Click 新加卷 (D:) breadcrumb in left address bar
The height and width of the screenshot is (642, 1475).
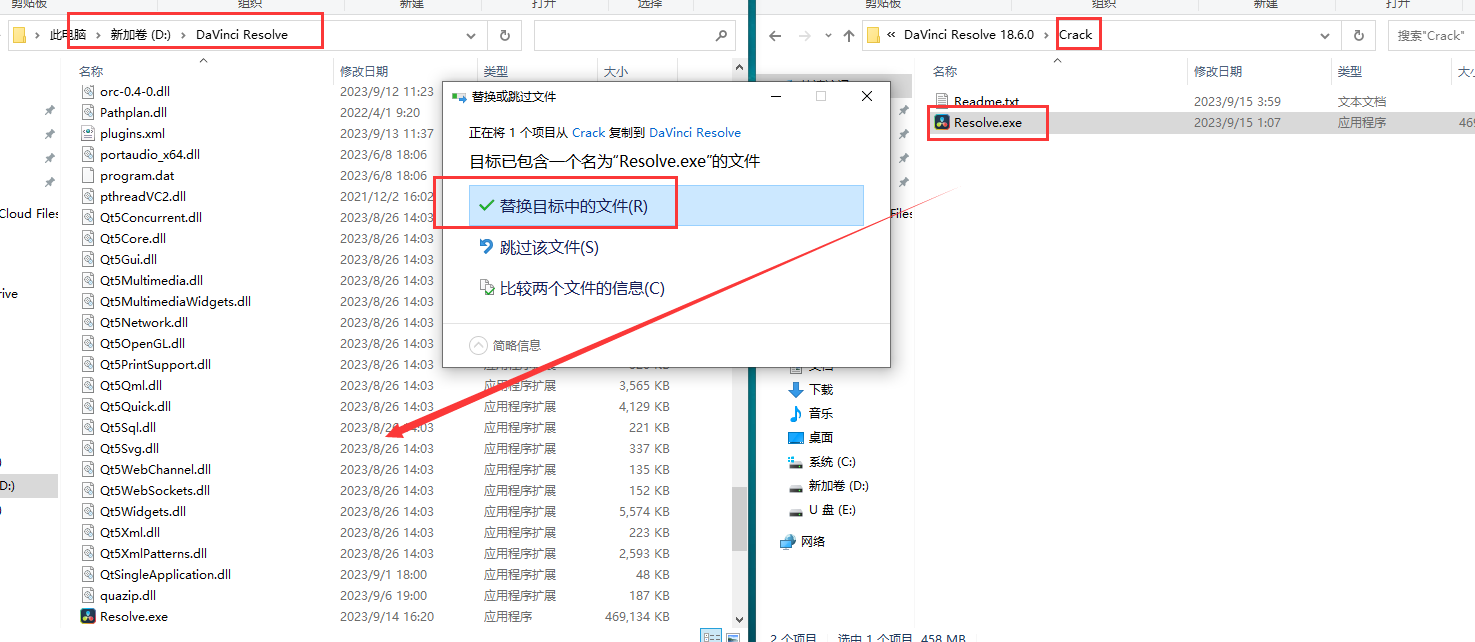coord(140,35)
